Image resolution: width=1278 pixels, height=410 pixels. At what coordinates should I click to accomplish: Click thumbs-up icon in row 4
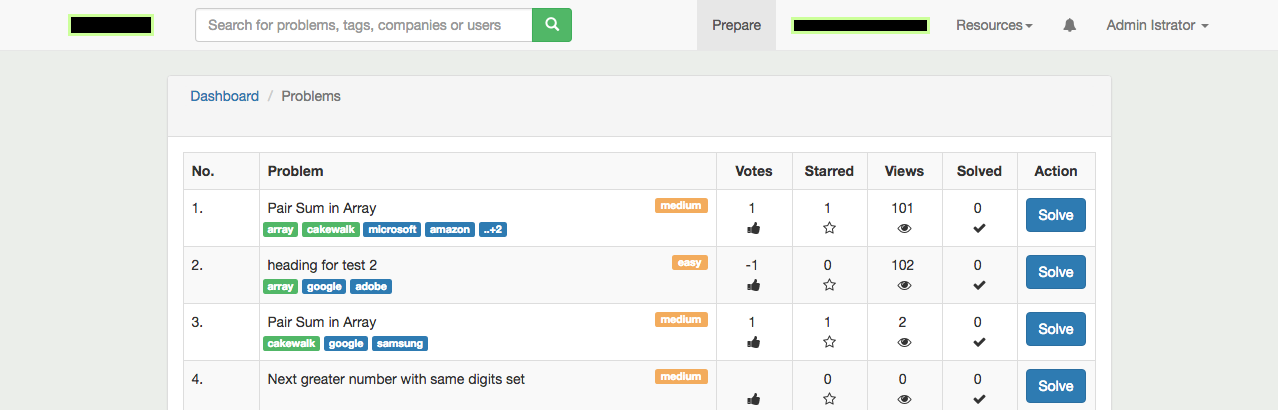754,399
